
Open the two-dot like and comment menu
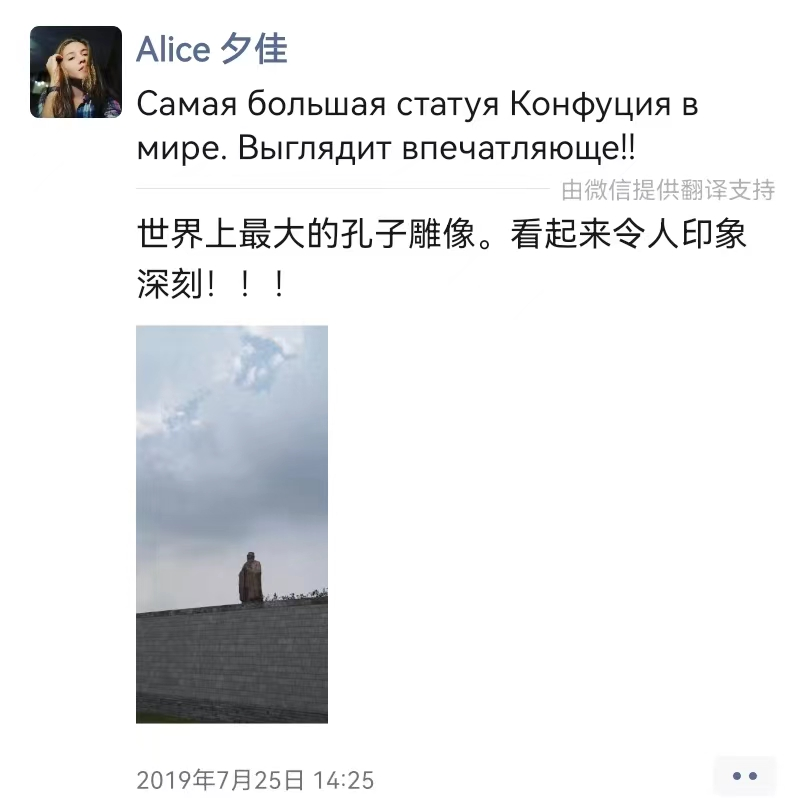click(744, 776)
